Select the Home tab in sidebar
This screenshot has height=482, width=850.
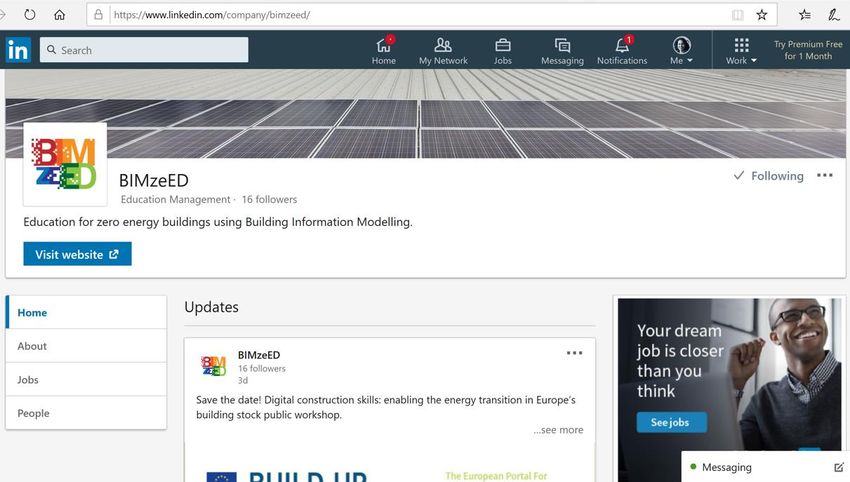click(86, 312)
